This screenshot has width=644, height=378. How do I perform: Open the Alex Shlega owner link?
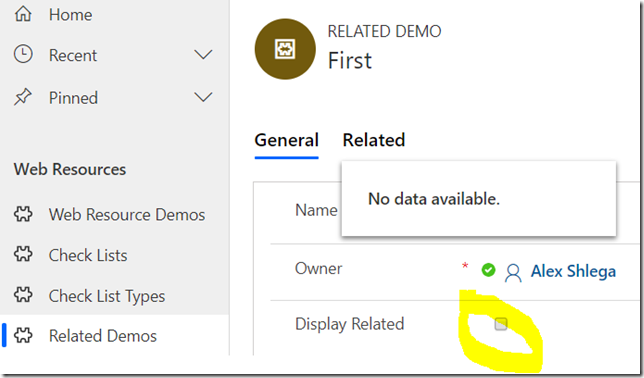coord(573,271)
